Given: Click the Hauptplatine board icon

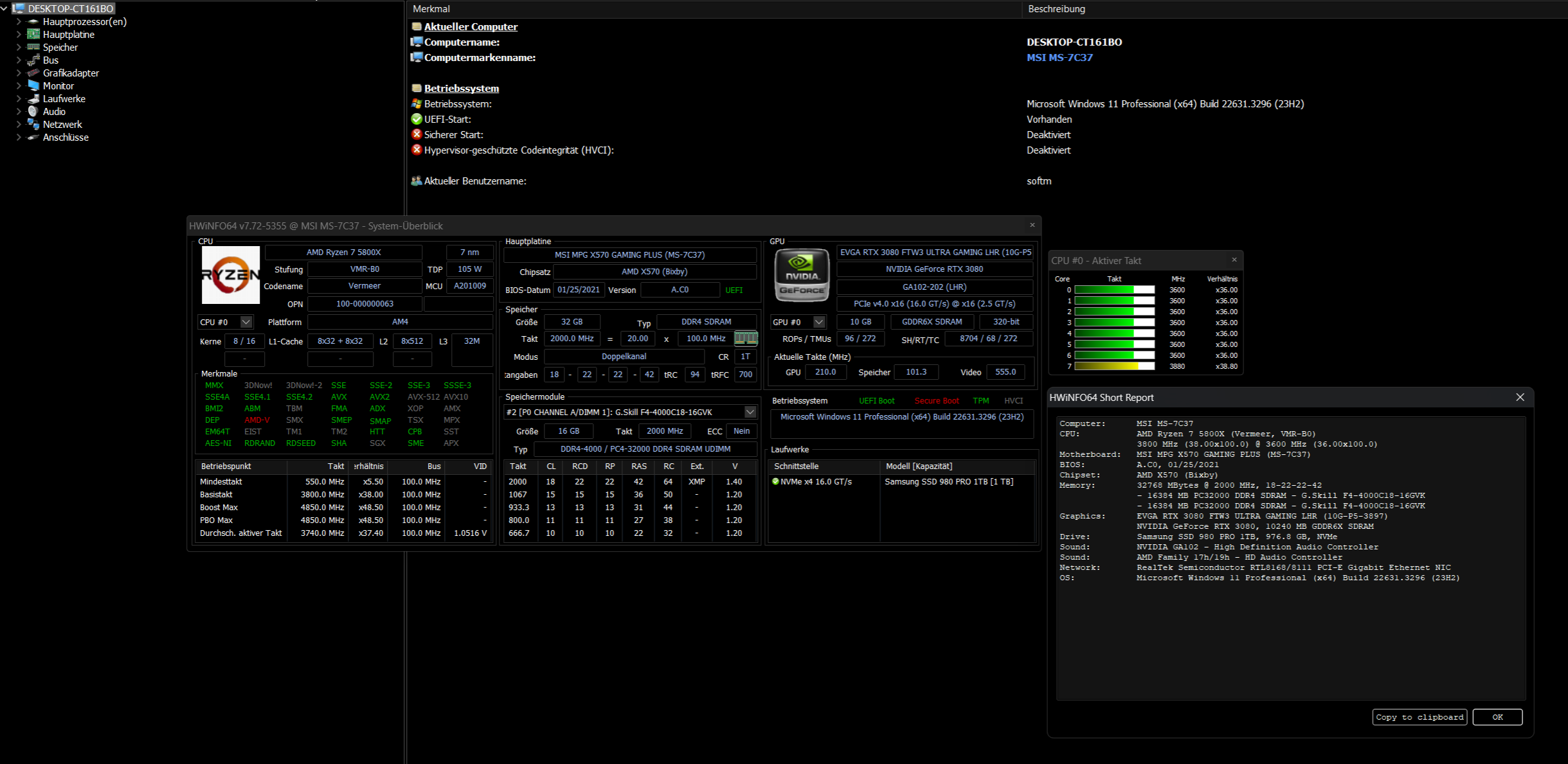Looking at the screenshot, I should click(x=33, y=34).
